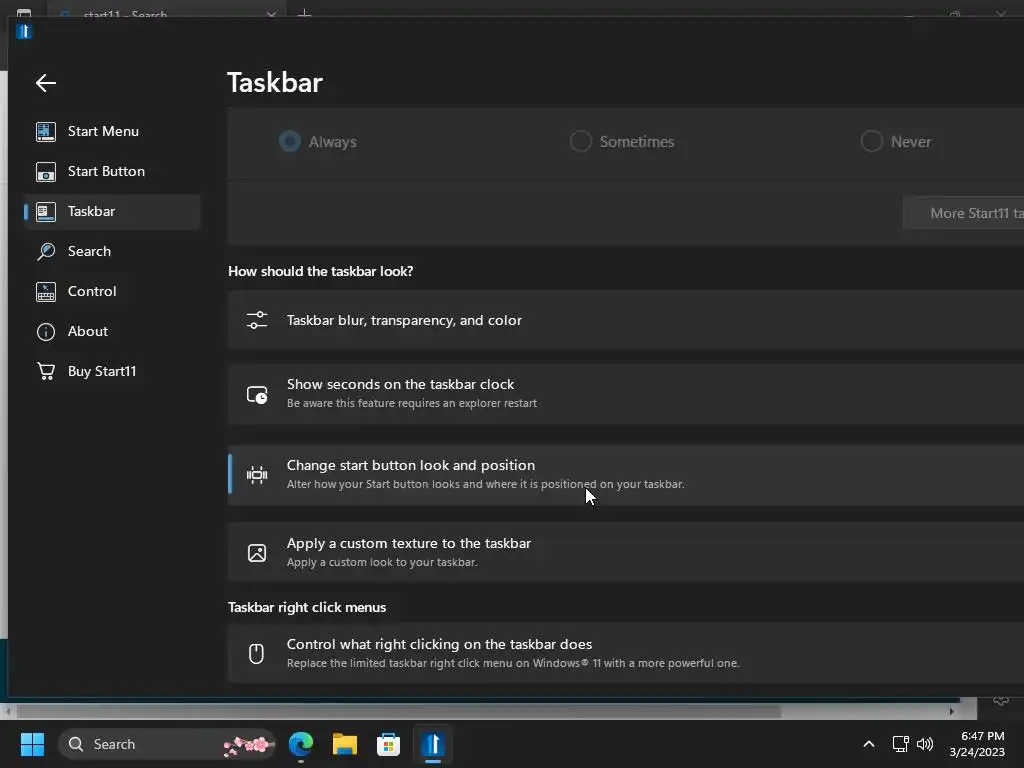Click the scrollbar left arrow
Screen dimensions: 1024x768
coord(8,711)
